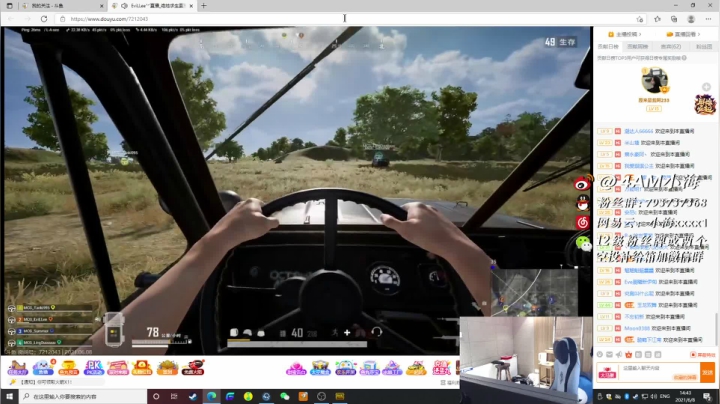Click the ghost icon with notification badge
720x404 pixels.
point(43,367)
